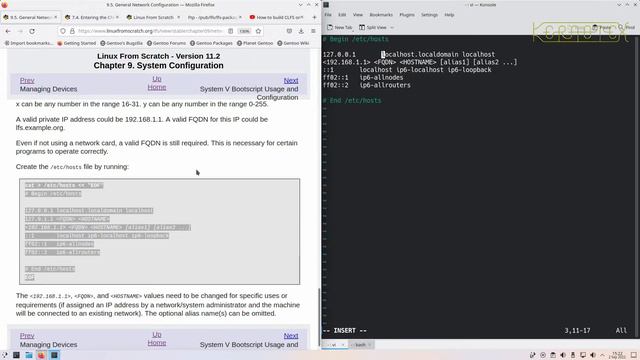Switch to the ftp lfs-packages tab

[x=214, y=17]
